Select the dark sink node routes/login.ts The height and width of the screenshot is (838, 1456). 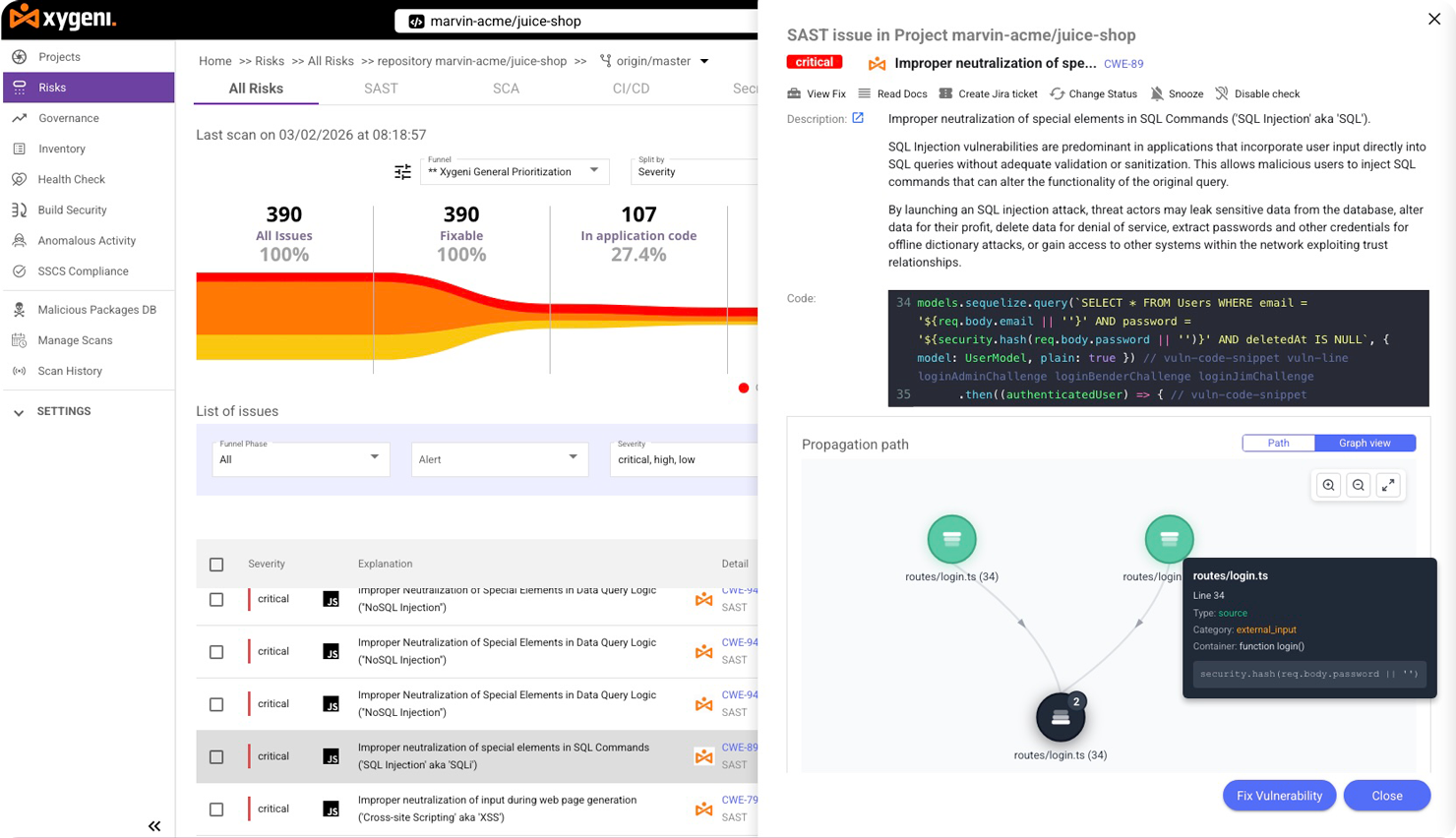(x=1061, y=718)
